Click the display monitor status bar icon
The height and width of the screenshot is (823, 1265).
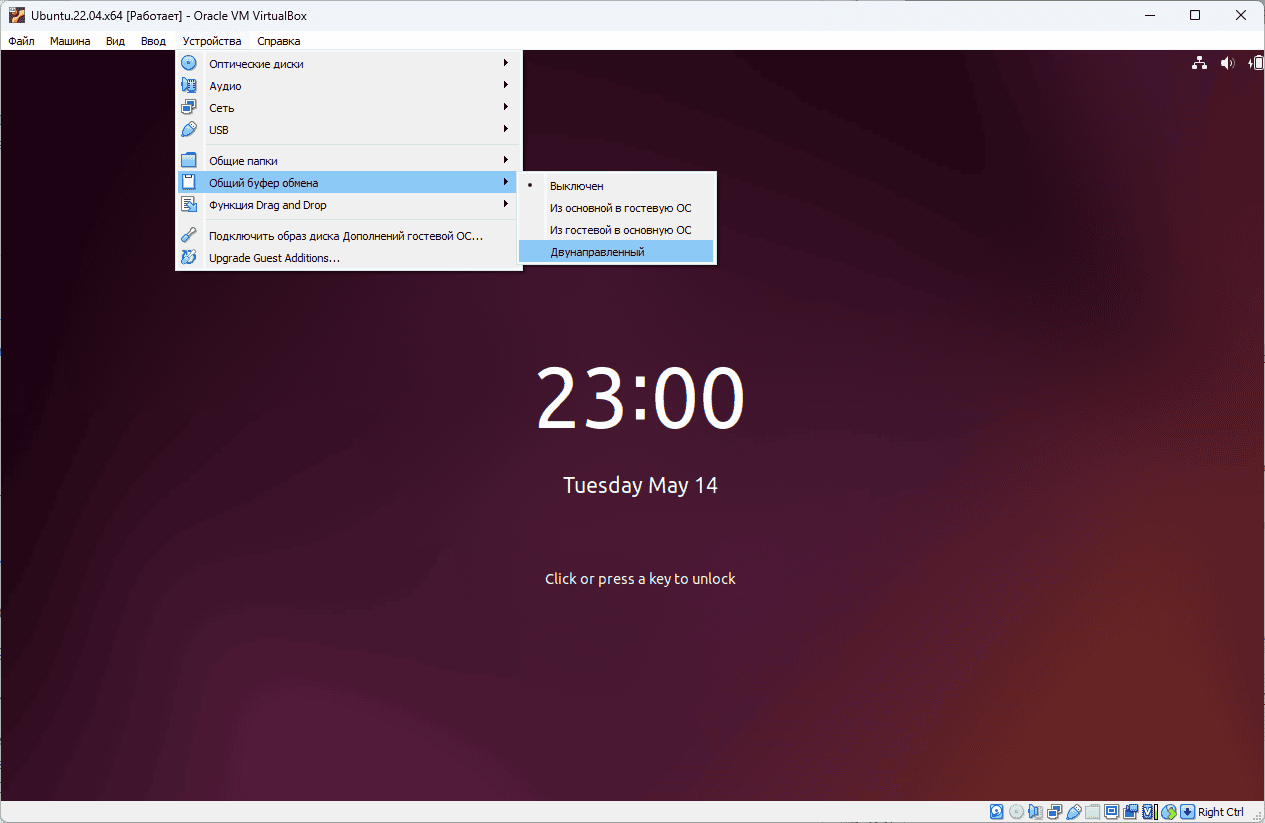pyautogui.click(x=1111, y=812)
